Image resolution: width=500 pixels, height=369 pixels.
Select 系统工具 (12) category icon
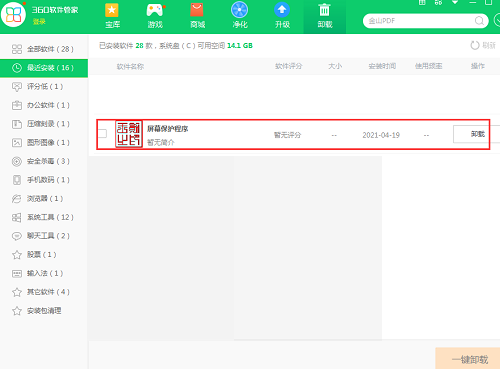click(17, 217)
